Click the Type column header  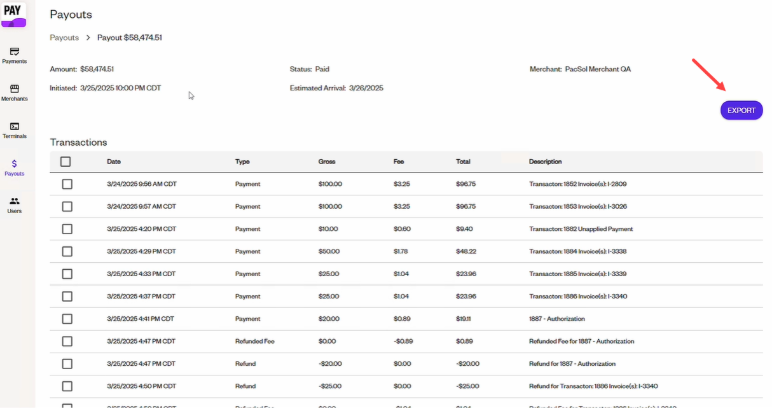pyautogui.click(x=242, y=161)
